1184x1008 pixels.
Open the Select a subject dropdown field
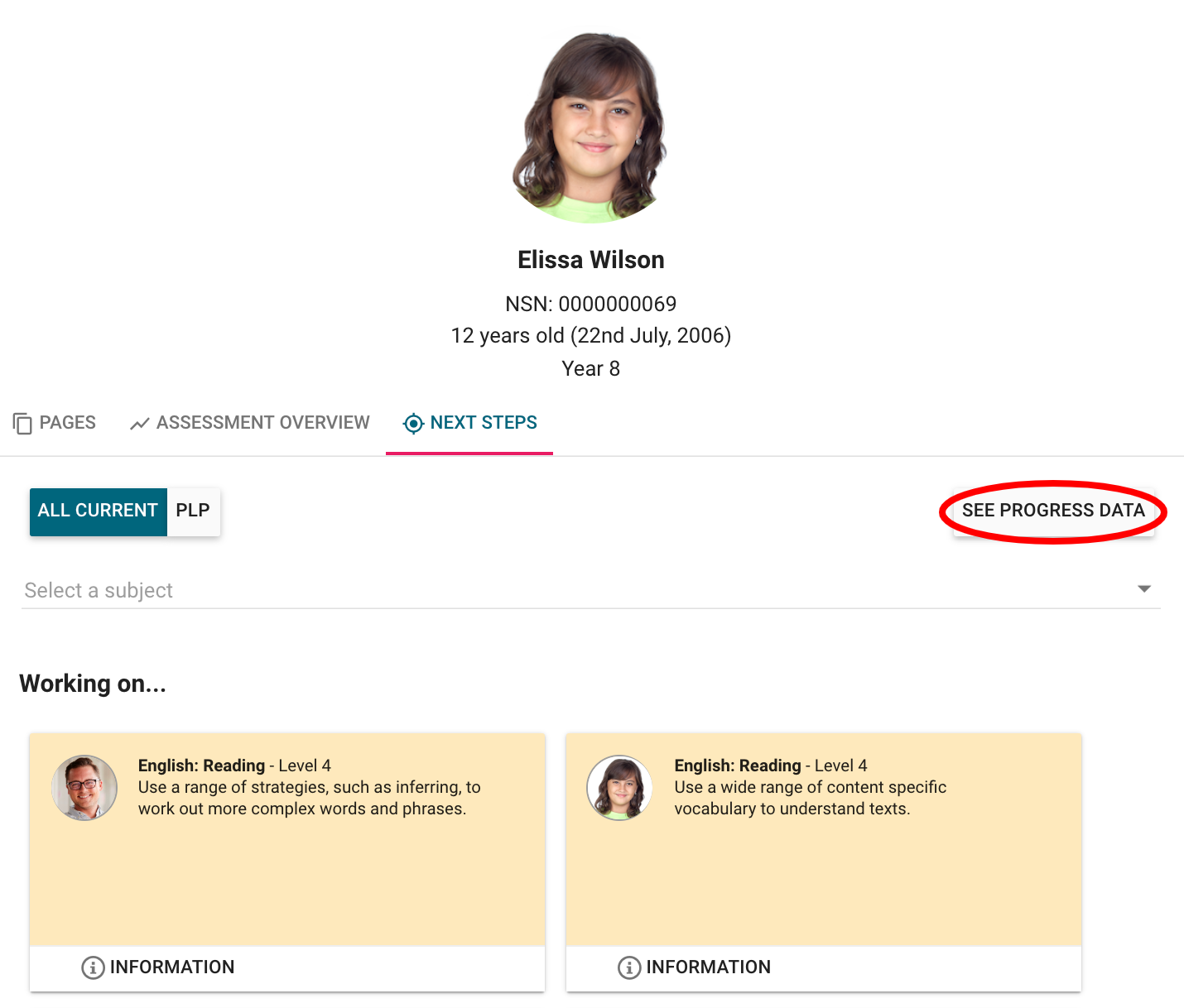[571, 590]
